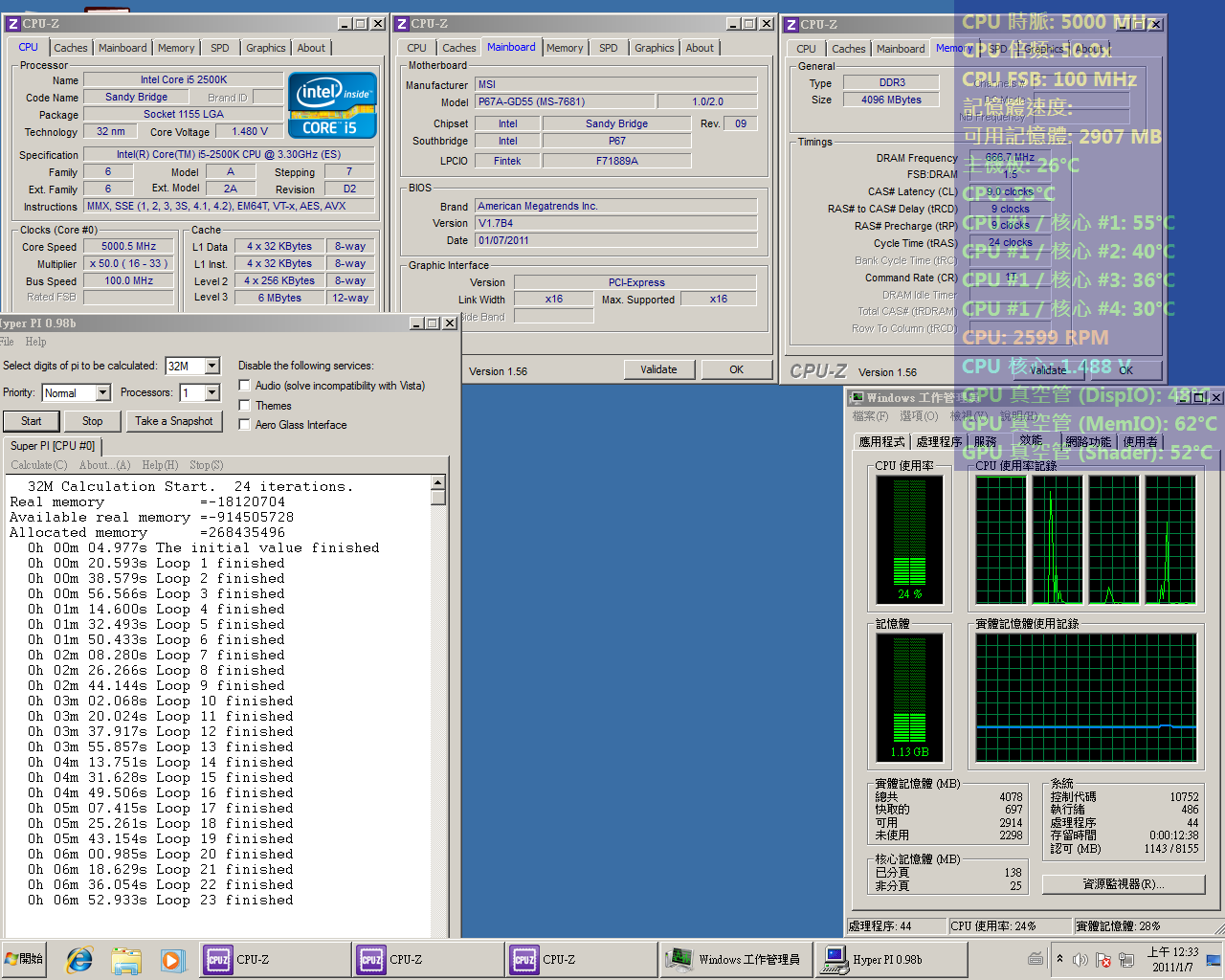
Task: Enable the Audio service checkbox
Action: pos(245,386)
